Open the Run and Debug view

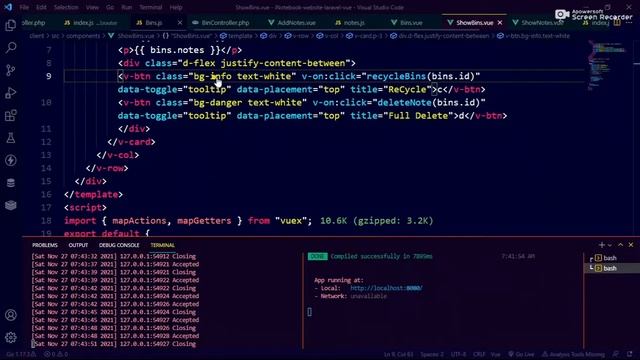click(x=11, y=93)
